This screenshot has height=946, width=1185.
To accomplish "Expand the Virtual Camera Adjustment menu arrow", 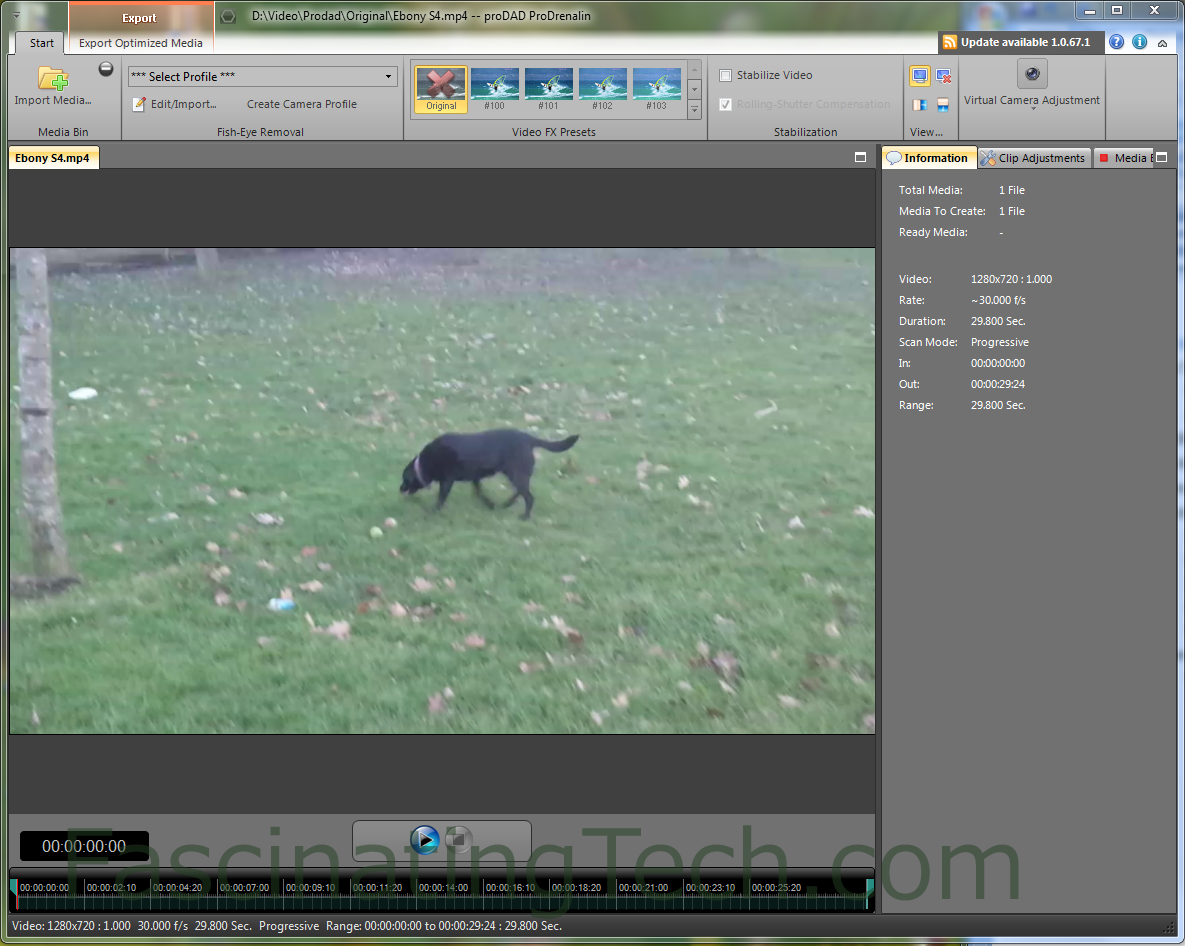I will click(1033, 109).
